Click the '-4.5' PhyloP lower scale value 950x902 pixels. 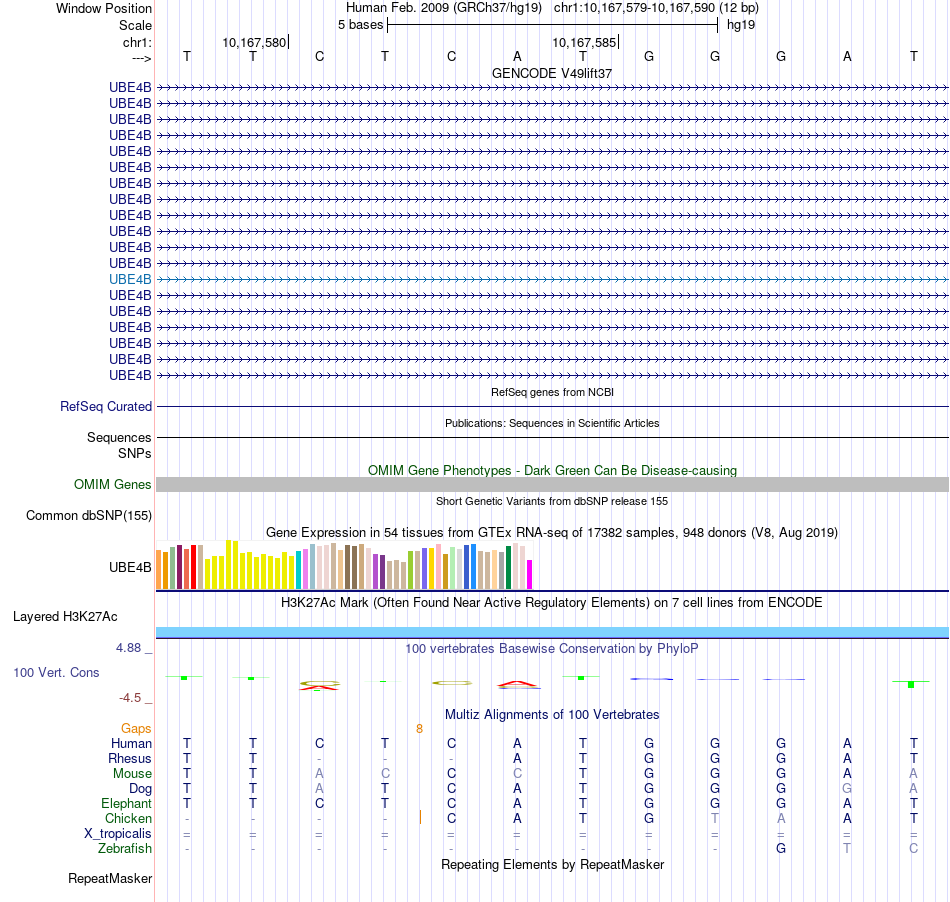pos(130,698)
